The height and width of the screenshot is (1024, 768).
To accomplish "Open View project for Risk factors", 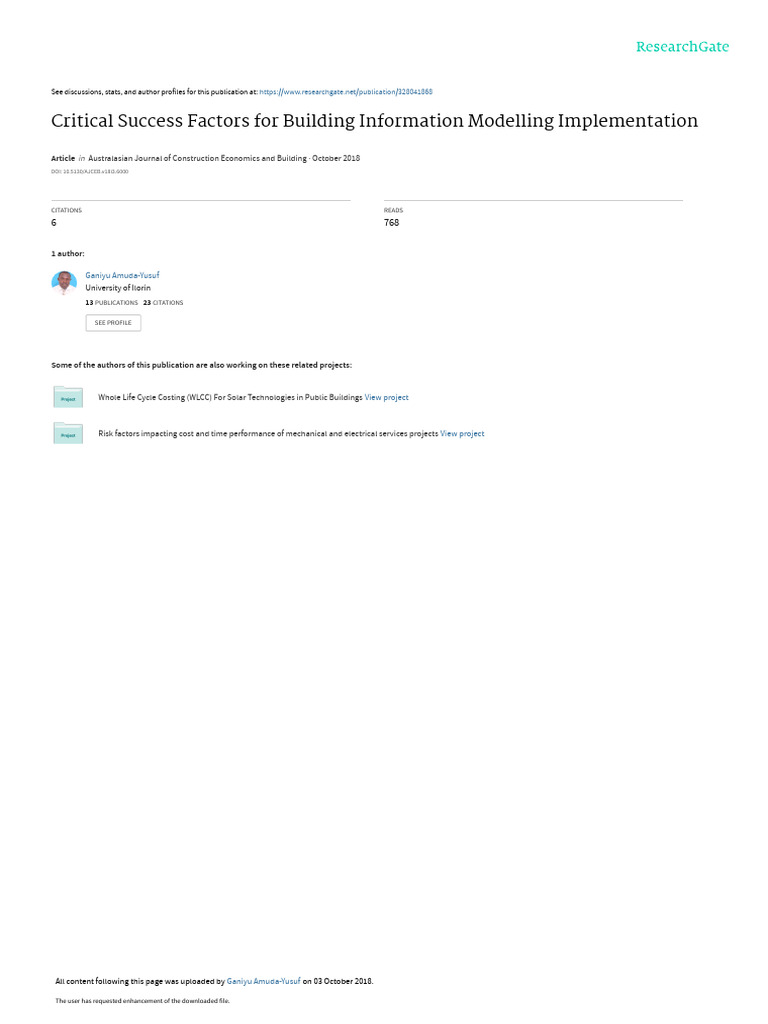I will (462, 434).
